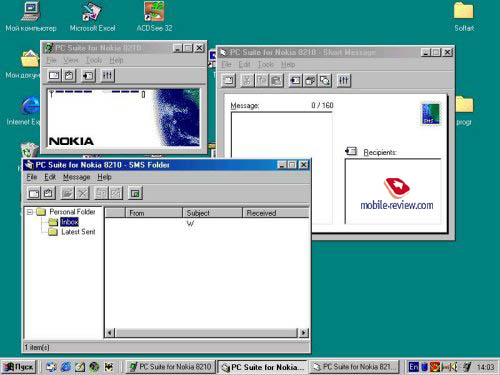Click the recipients address book icon
Image resolution: width=500 pixels, height=375 pixels.
(x=351, y=151)
